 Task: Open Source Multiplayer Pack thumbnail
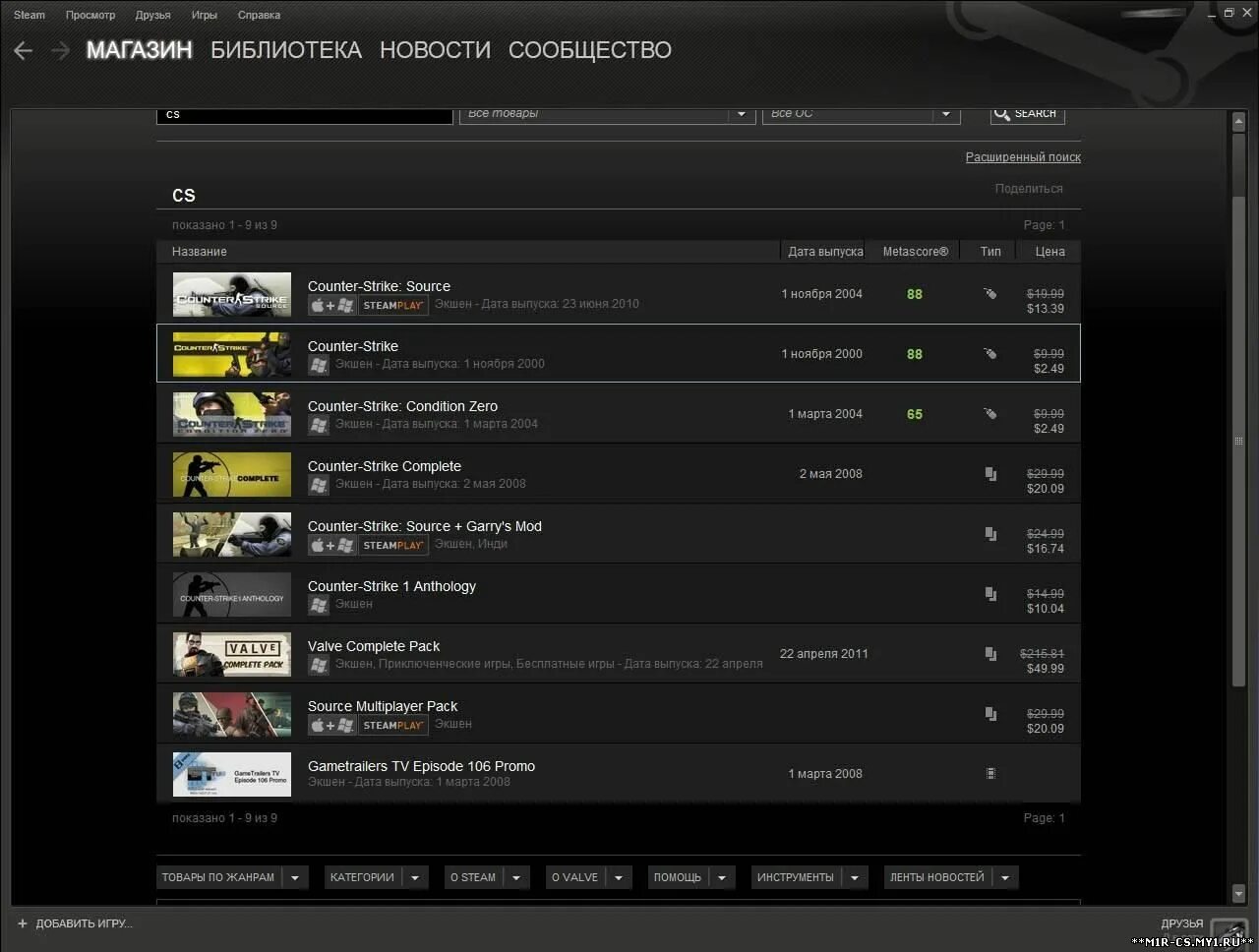click(232, 714)
